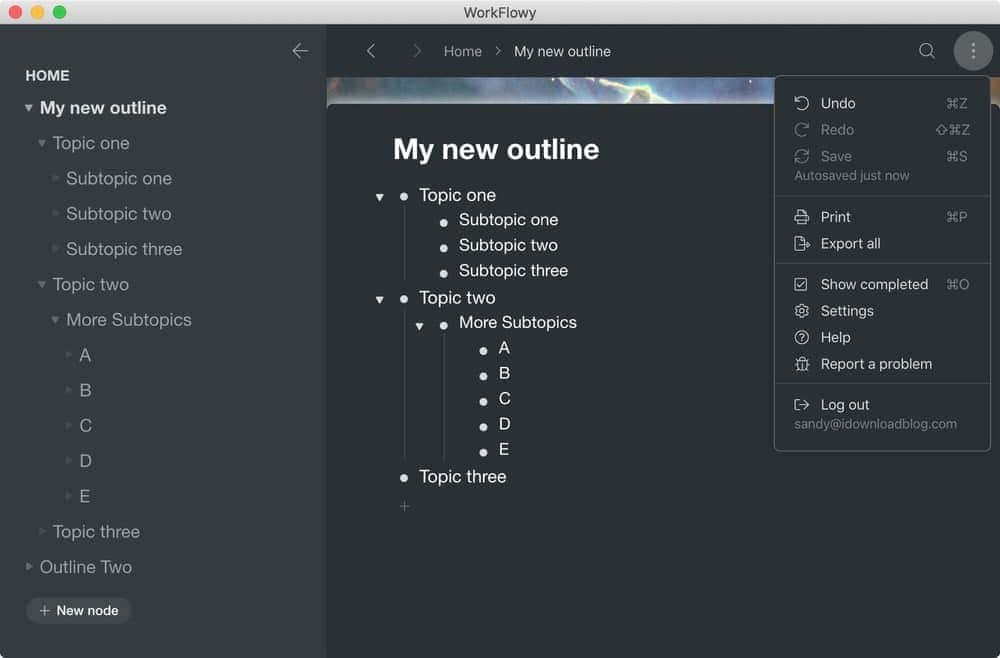This screenshot has width=1000, height=658.
Task: Choose Export all from the menu
Action: [850, 244]
